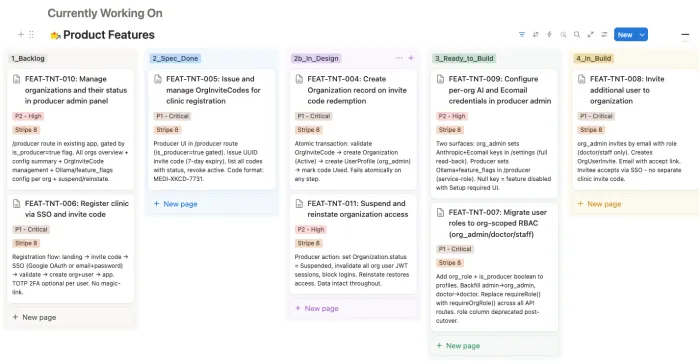Viewport: 700px width, 364px height.
Task: Click the plus icon beside drag handle
Action: click(x=21, y=34)
